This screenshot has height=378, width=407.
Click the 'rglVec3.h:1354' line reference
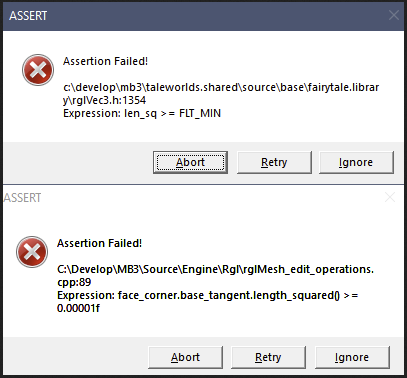tap(104, 100)
